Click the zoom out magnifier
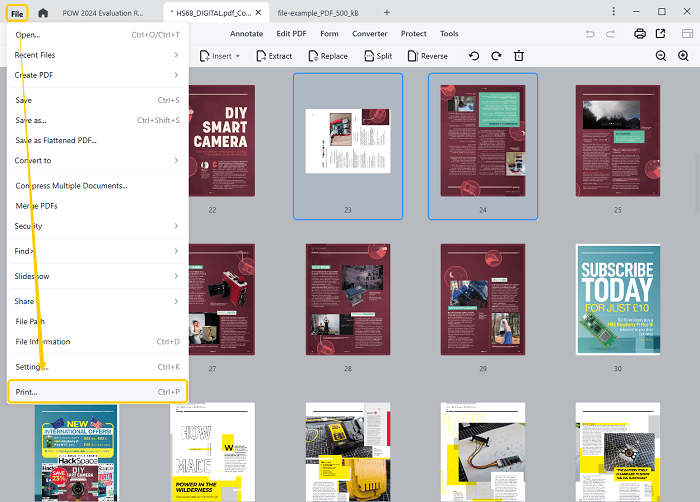Viewport: 700px width, 502px height. pyautogui.click(x=660, y=56)
